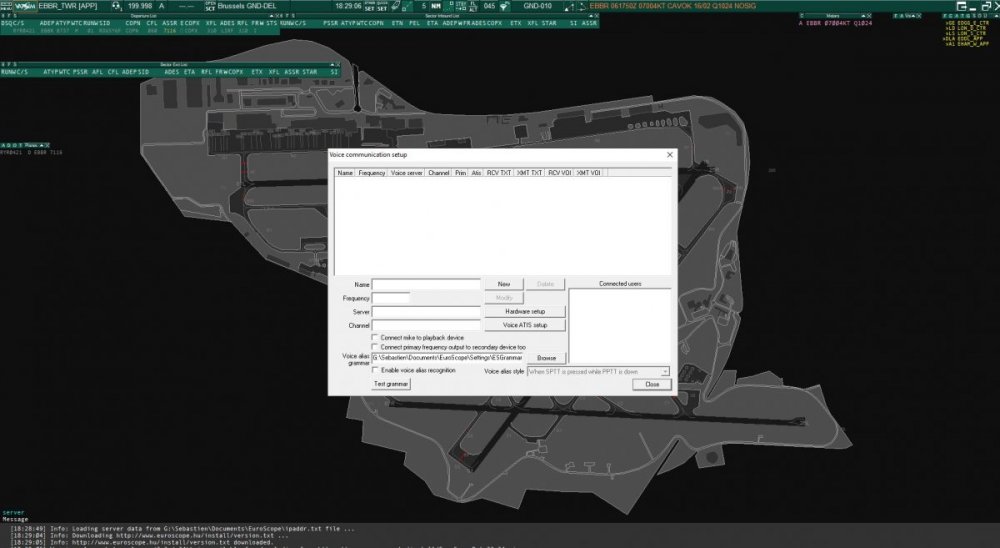Check Connect primary frequency output to secondary device
This screenshot has width=1000, height=548.
click(x=375, y=347)
